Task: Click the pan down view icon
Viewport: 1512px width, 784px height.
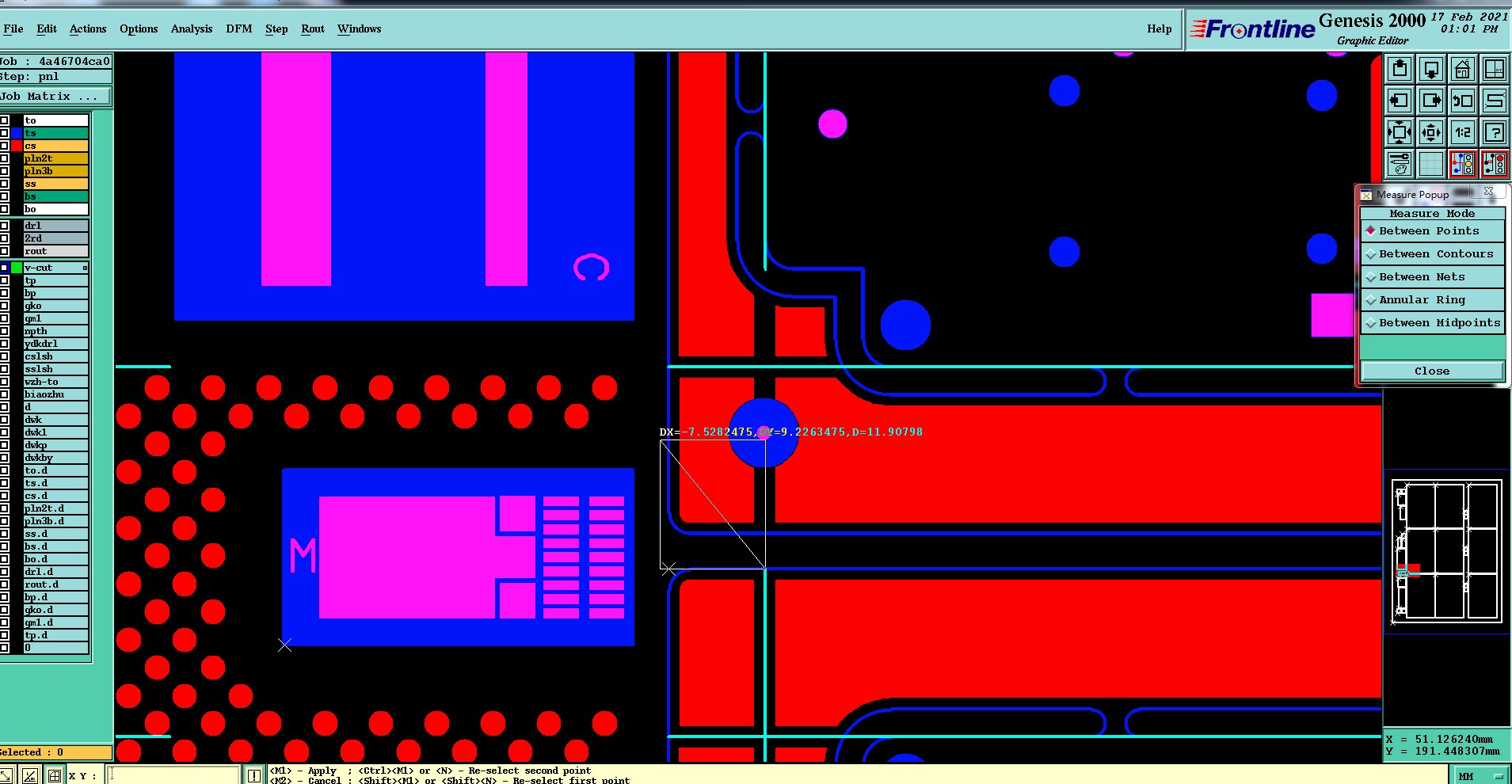Action: point(1431,69)
